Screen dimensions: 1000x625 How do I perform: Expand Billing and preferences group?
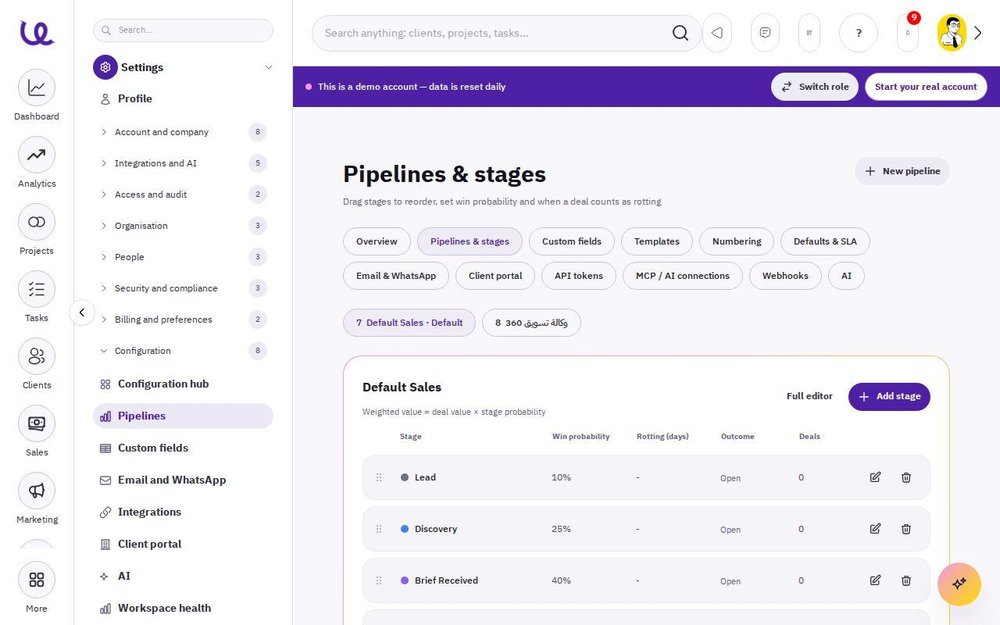(184, 320)
